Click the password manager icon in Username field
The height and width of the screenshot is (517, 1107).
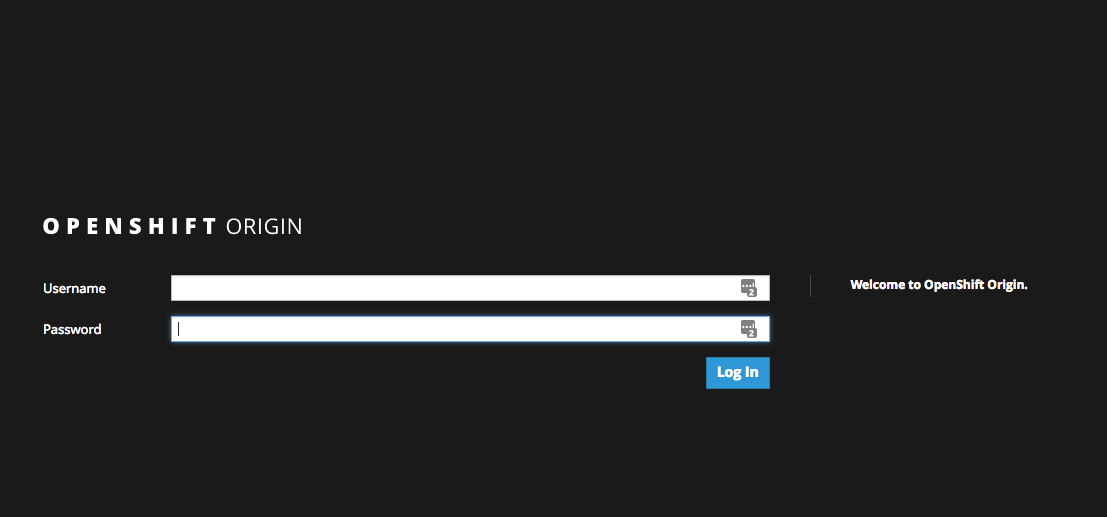click(748, 288)
